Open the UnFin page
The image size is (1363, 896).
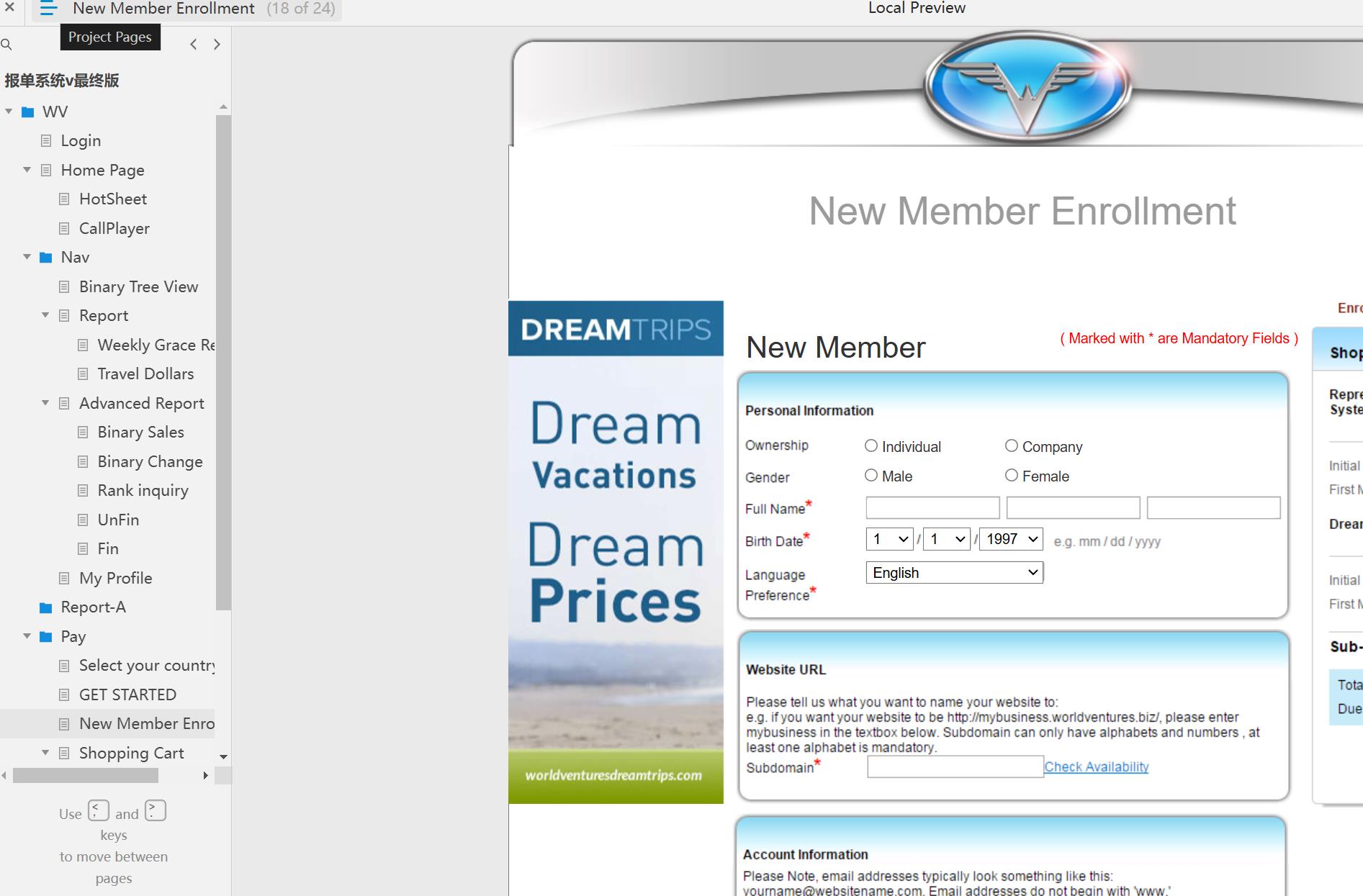[118, 520]
